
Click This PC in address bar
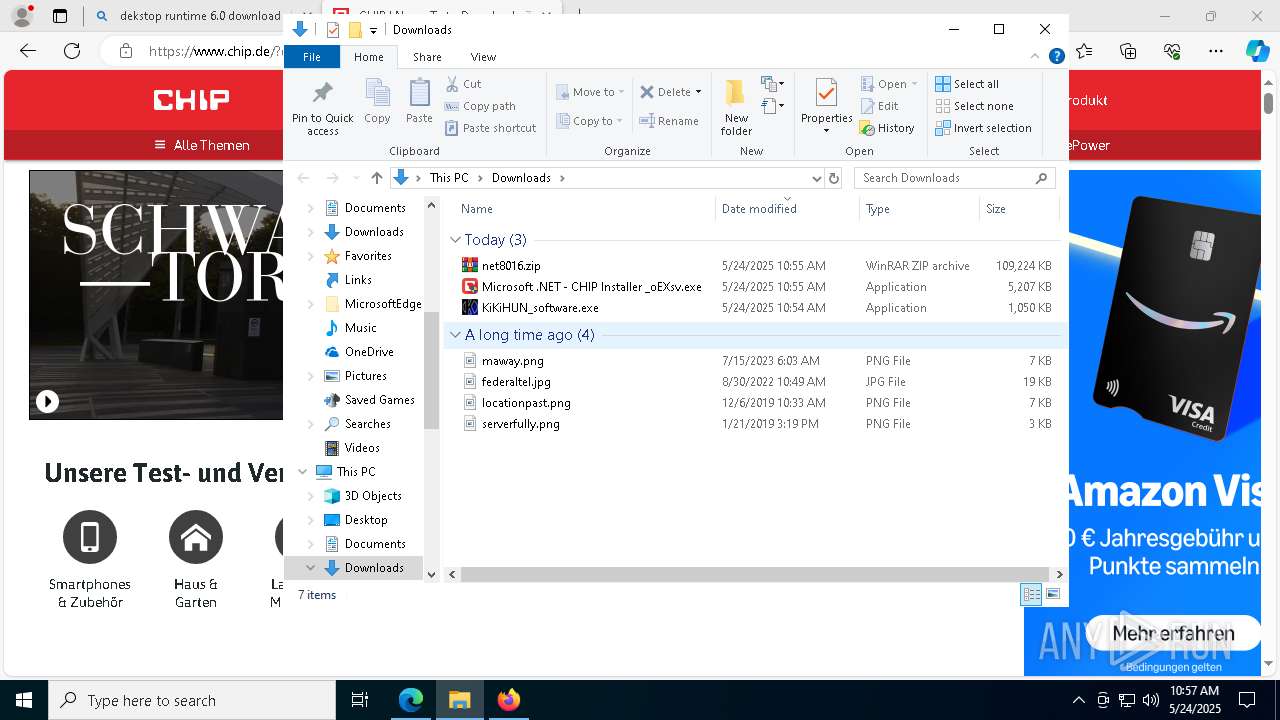point(449,178)
